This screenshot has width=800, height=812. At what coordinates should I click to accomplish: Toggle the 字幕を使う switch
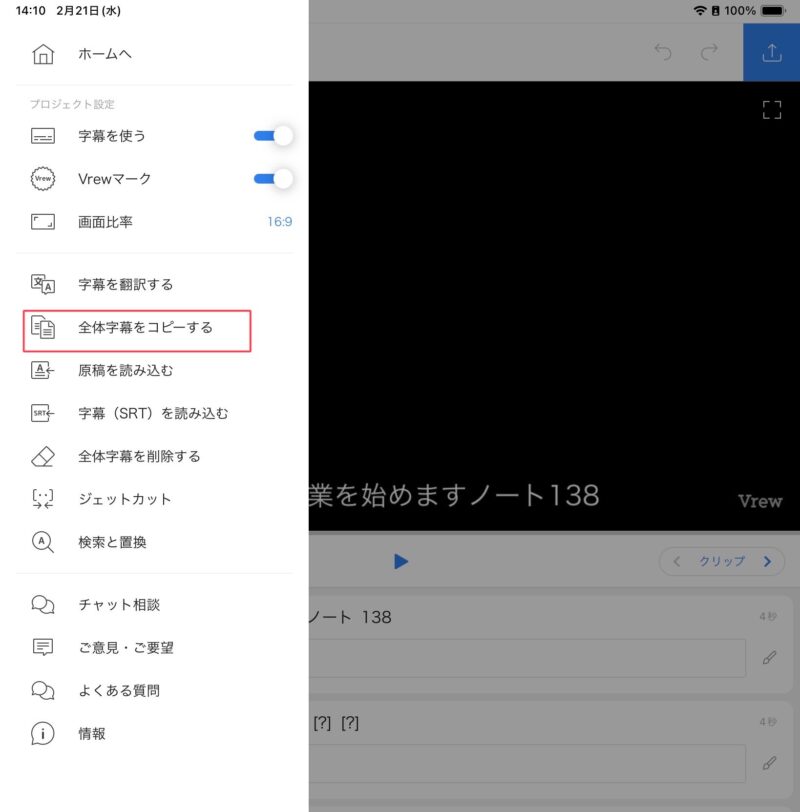[273, 136]
